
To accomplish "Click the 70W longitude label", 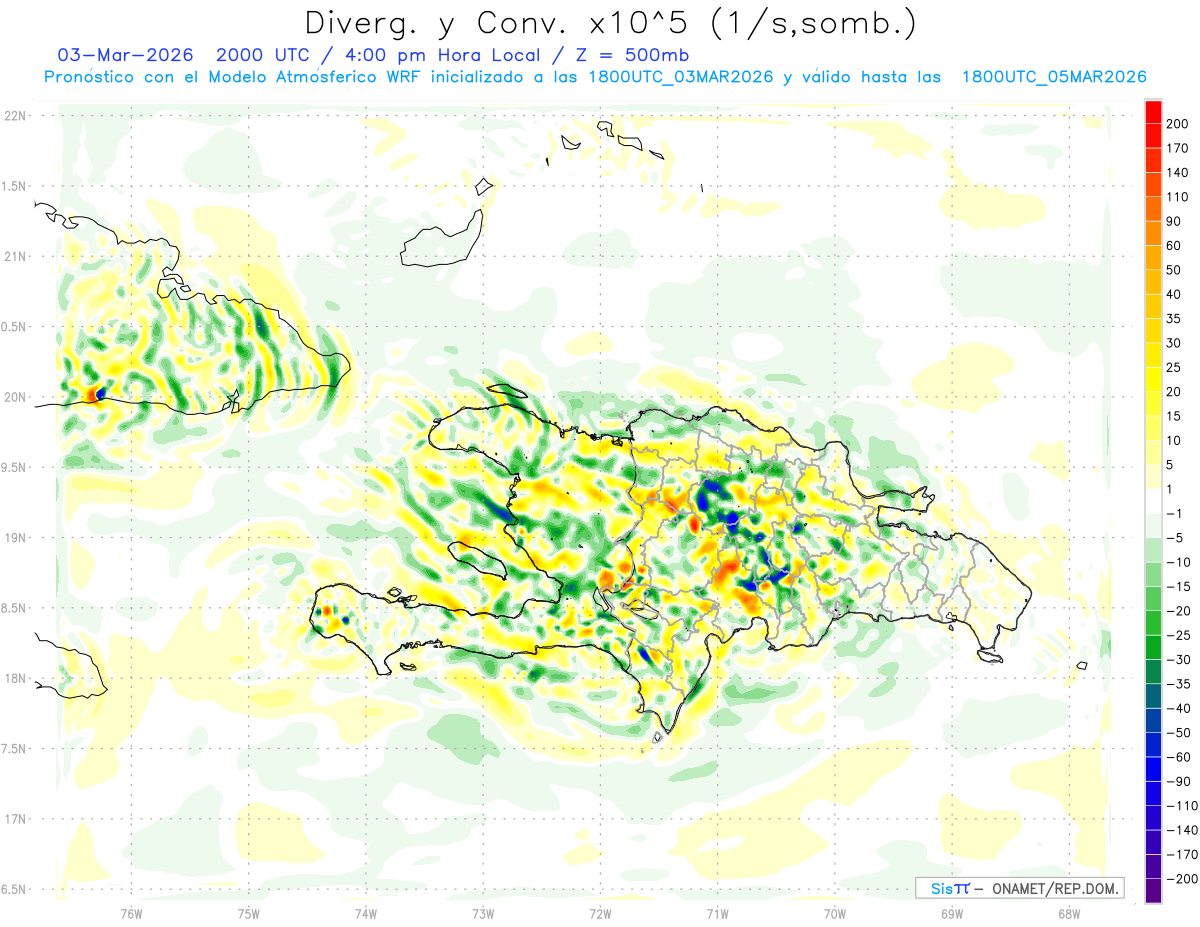I will click(x=835, y=913).
